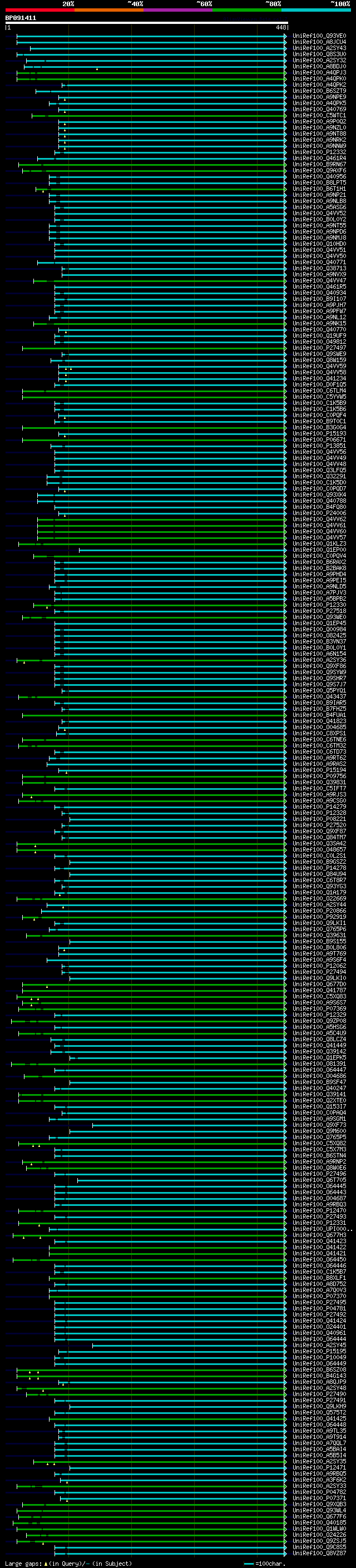
Task: Open the UniRef100_P12332 hit label
Action: [319, 152]
